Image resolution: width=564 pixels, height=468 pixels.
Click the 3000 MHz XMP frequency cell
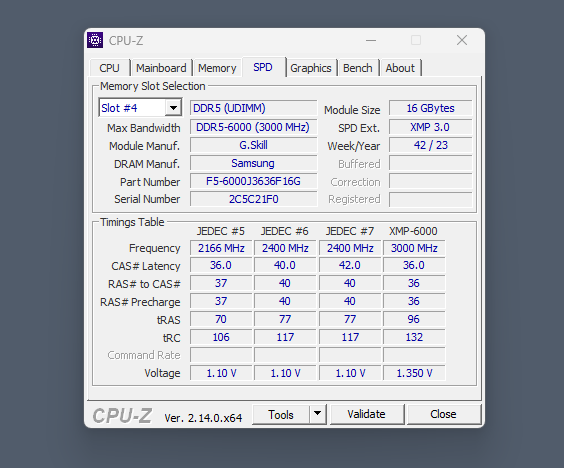coord(414,248)
